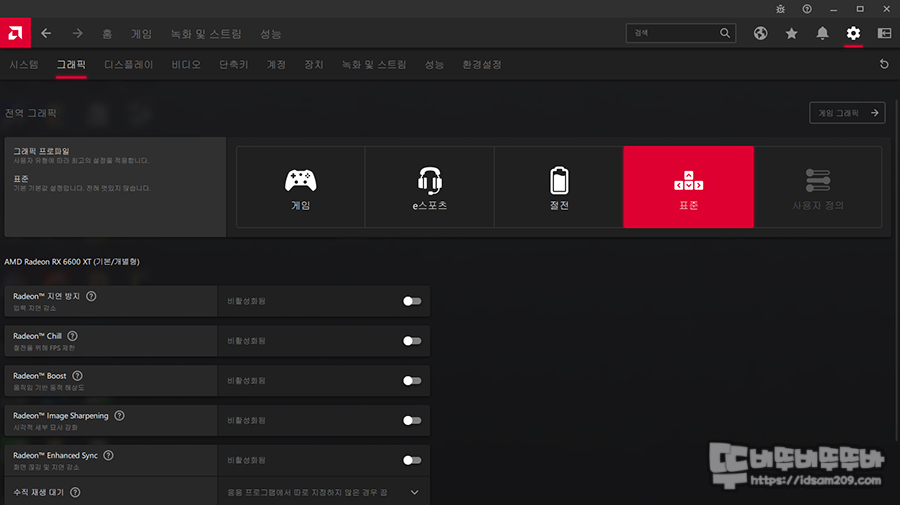Show help for Radeon Chill
Viewport: 900px width, 505px height.
[72, 336]
